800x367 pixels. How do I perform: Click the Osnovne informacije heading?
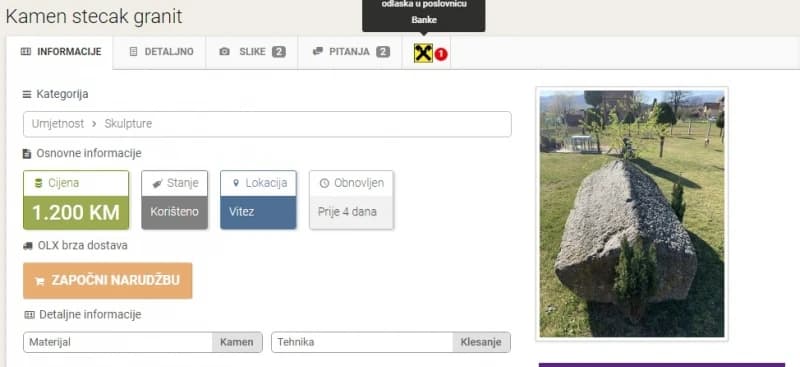(89, 154)
